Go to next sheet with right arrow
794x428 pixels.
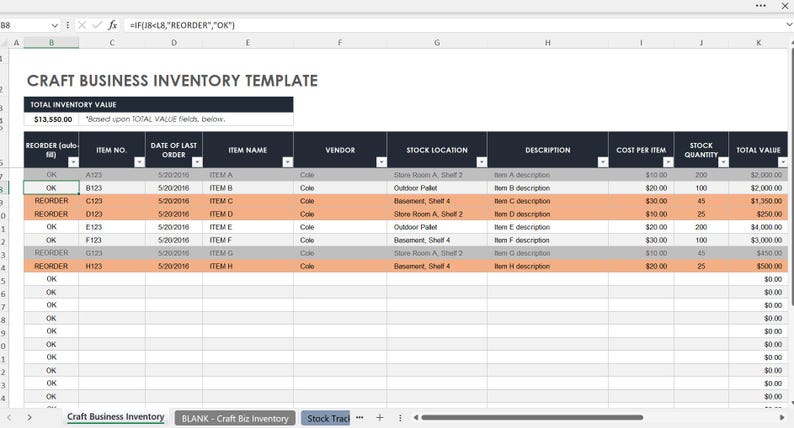click(x=29, y=417)
